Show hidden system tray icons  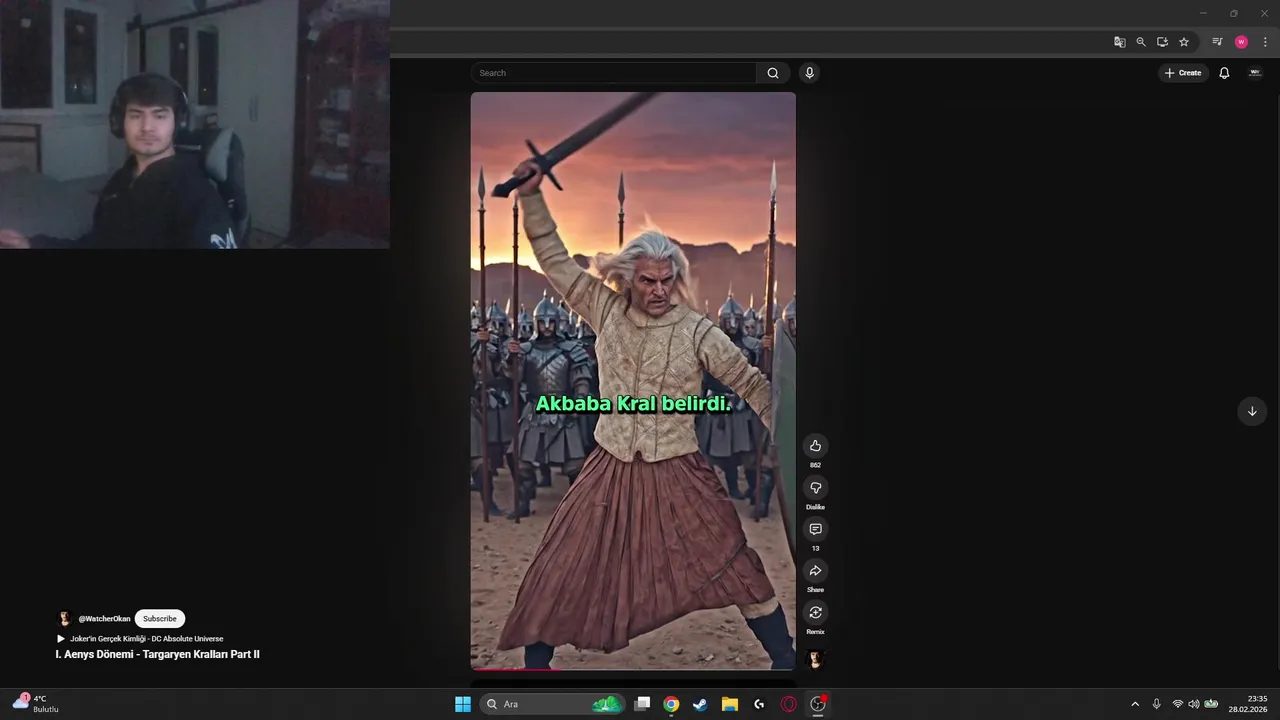pyautogui.click(x=1135, y=704)
